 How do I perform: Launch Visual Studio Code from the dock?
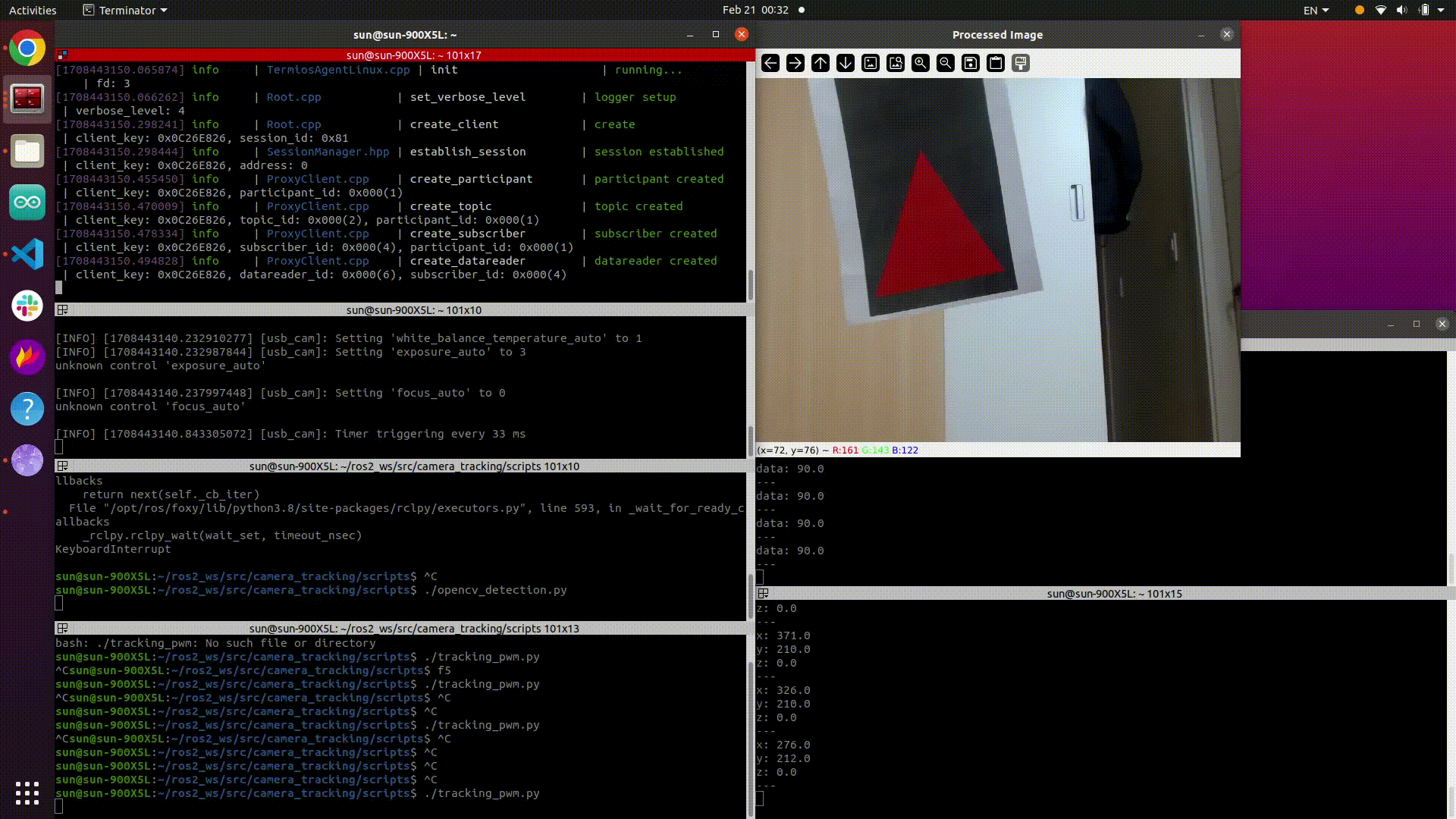coord(27,254)
